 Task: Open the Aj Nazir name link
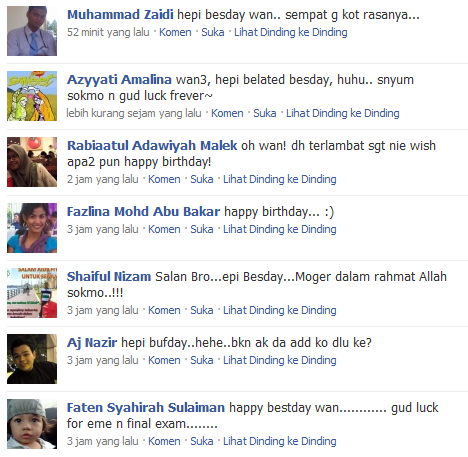click(x=92, y=343)
